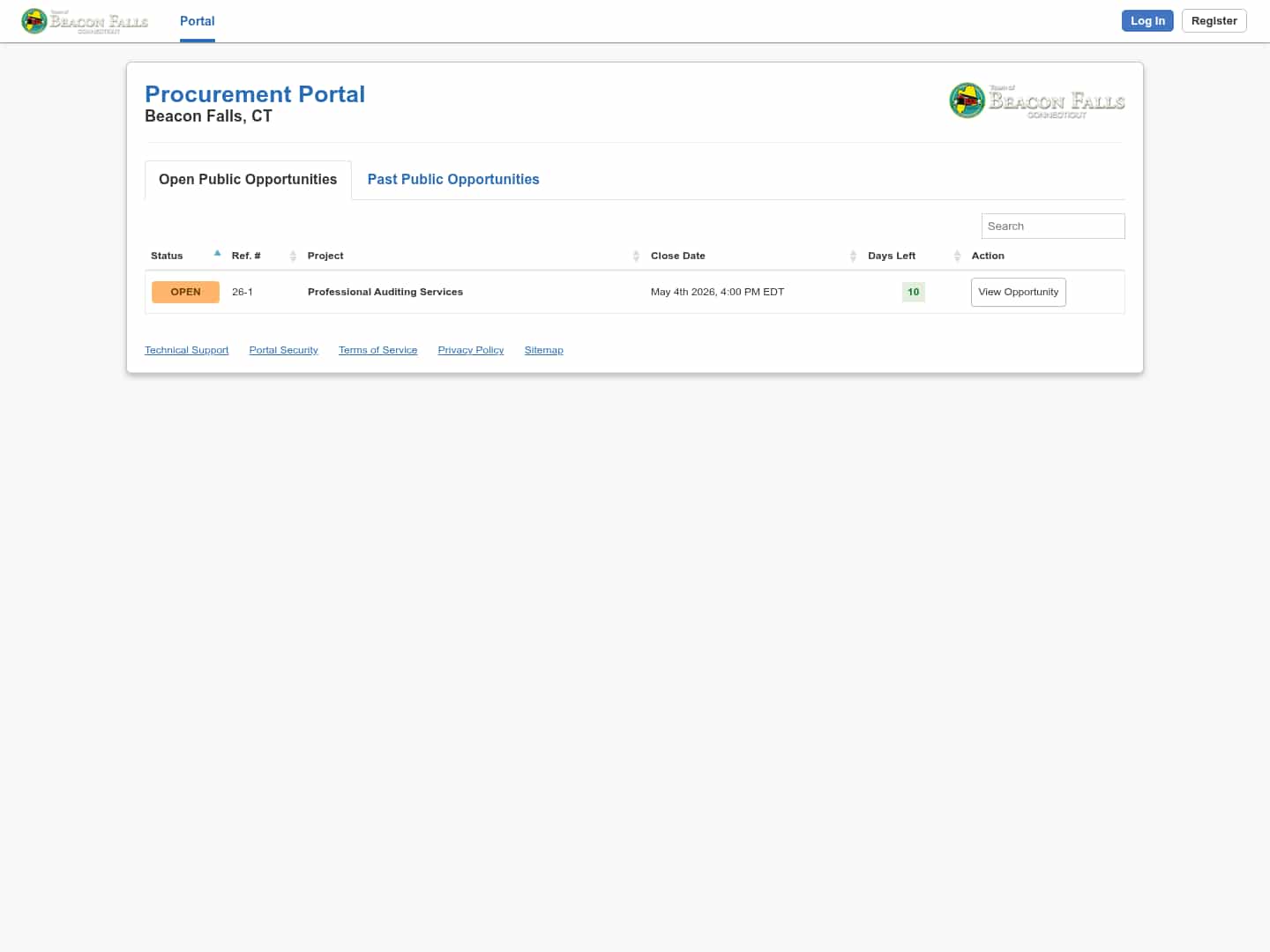The height and width of the screenshot is (952, 1270).
Task: Open the Privacy Policy link
Action: click(470, 351)
